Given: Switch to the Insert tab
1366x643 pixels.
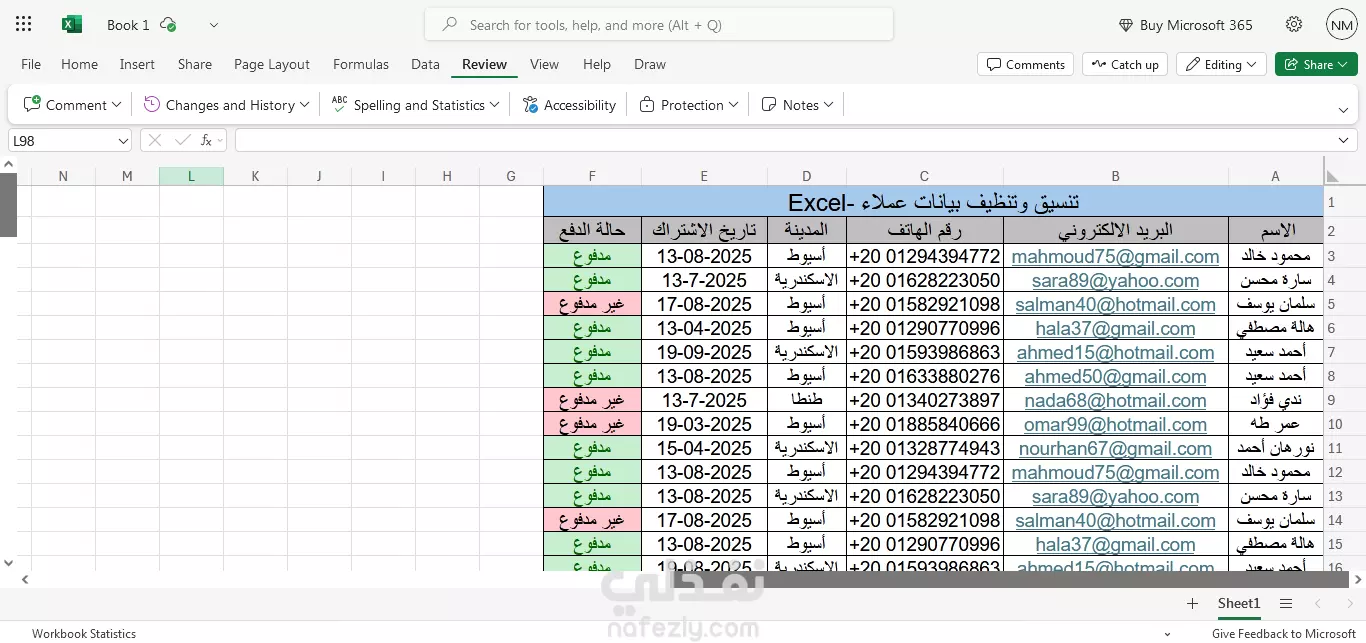Looking at the screenshot, I should pyautogui.click(x=137, y=64).
